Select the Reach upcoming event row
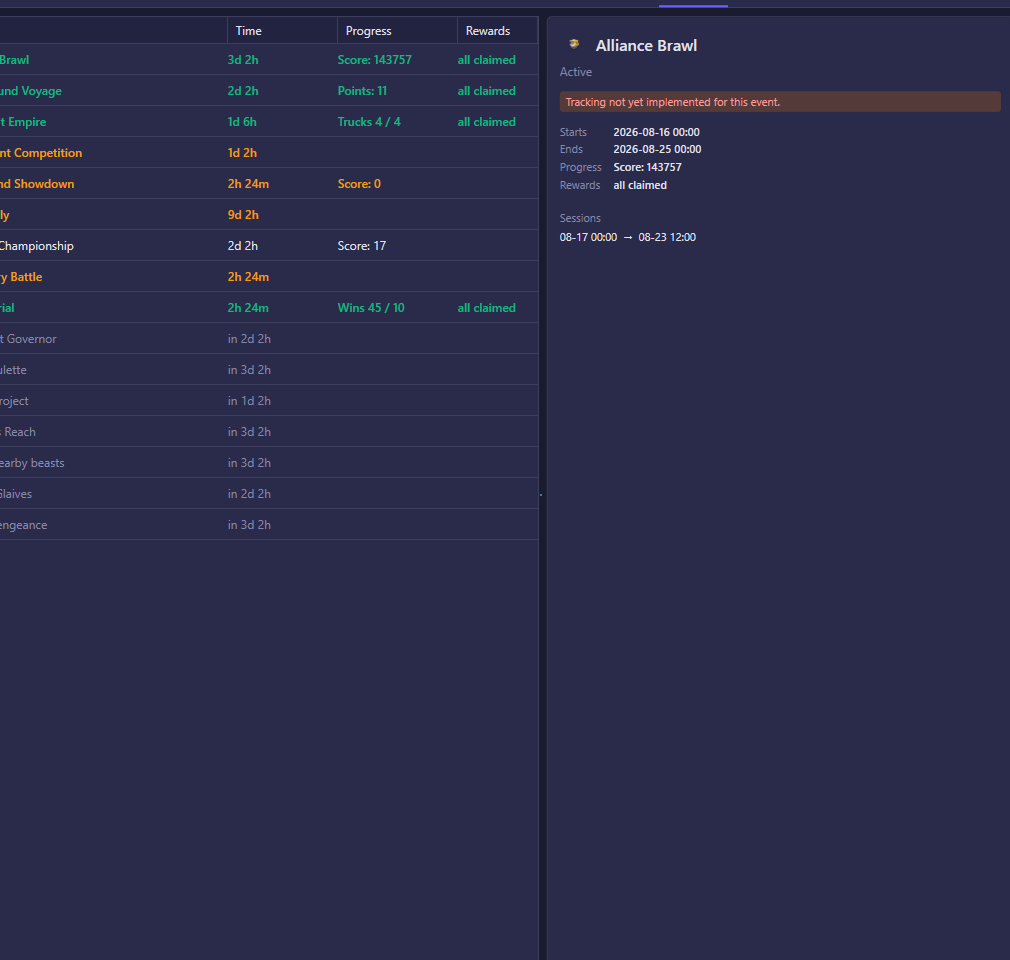The image size is (1010, 960). click(269, 432)
